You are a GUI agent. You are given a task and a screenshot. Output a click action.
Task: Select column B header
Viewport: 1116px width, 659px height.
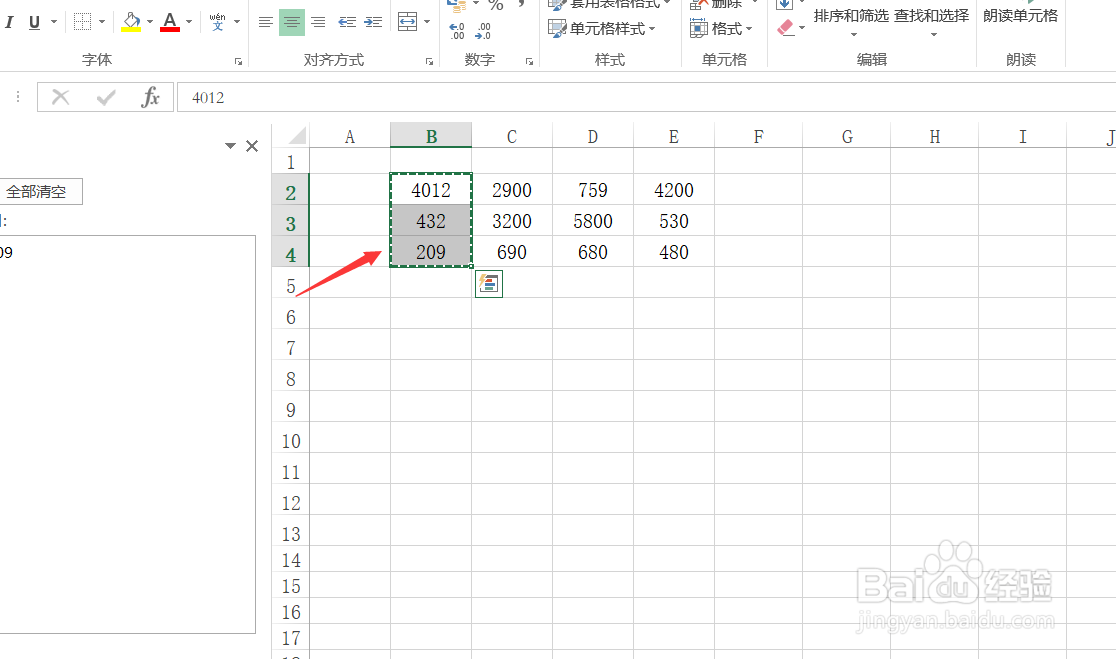pos(431,136)
